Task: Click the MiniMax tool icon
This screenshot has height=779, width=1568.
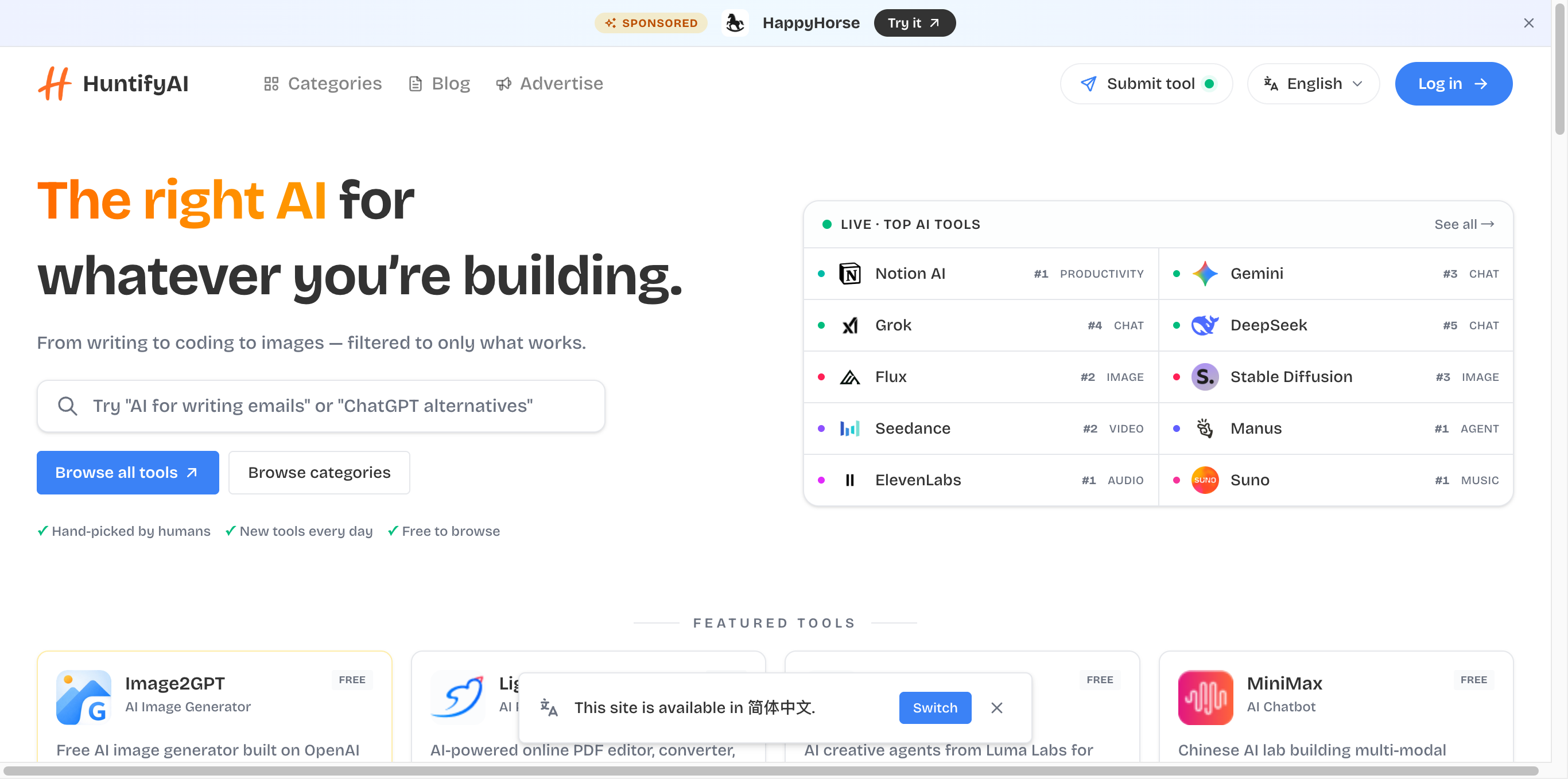Action: 1205,698
